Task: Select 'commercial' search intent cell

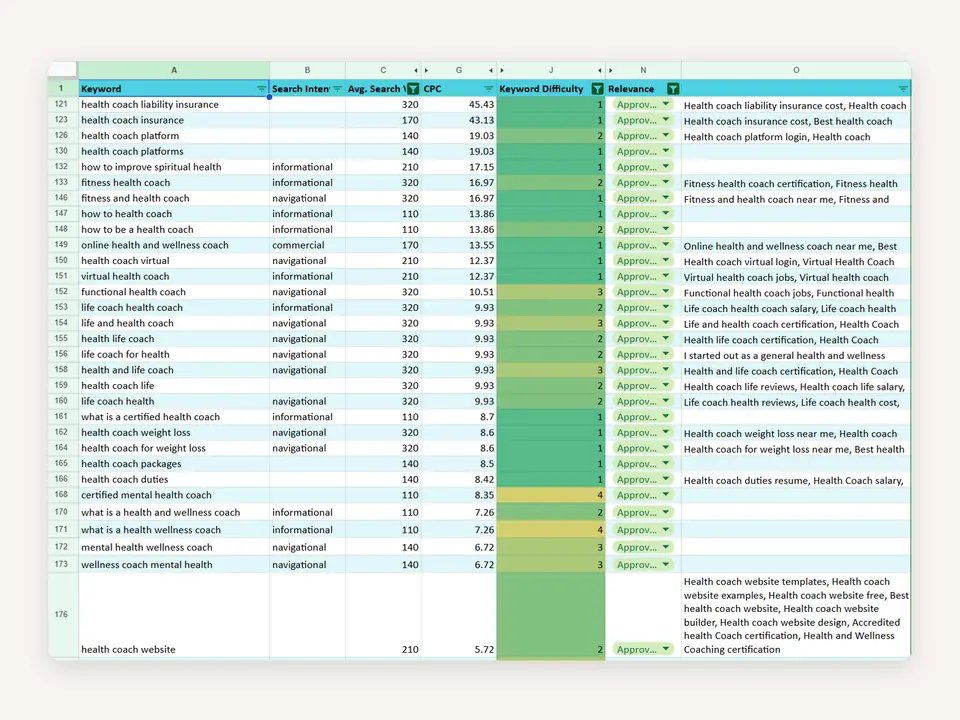Action: click(x=307, y=245)
